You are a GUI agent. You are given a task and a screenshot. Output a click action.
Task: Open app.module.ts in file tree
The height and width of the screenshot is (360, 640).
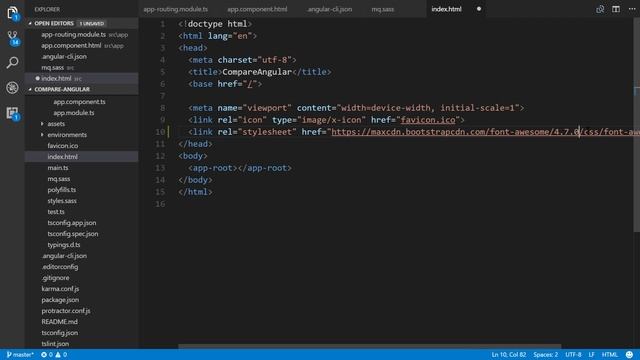point(74,113)
